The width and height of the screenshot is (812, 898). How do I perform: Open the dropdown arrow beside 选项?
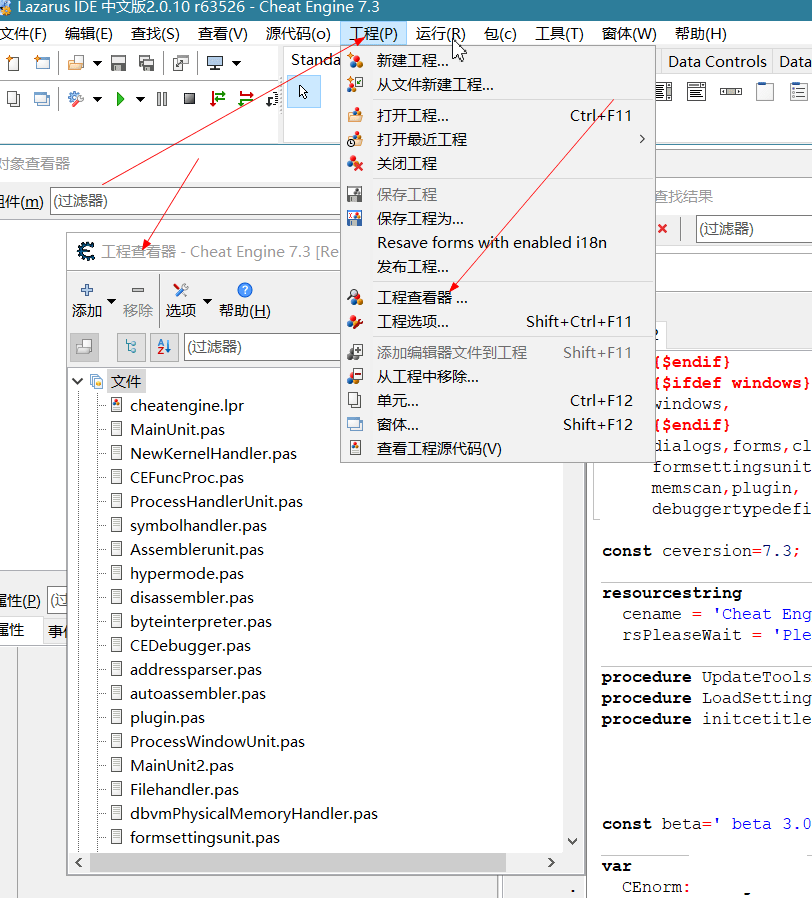207,301
